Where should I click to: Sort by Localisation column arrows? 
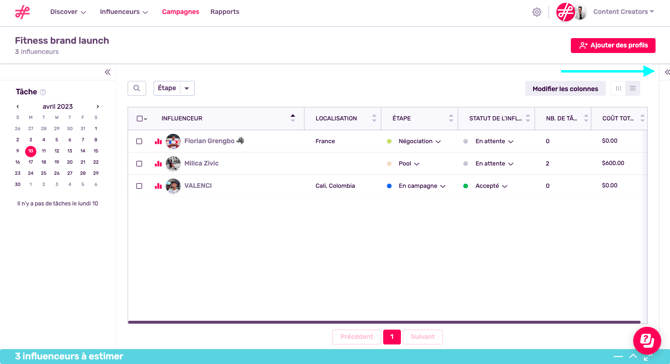(374, 118)
